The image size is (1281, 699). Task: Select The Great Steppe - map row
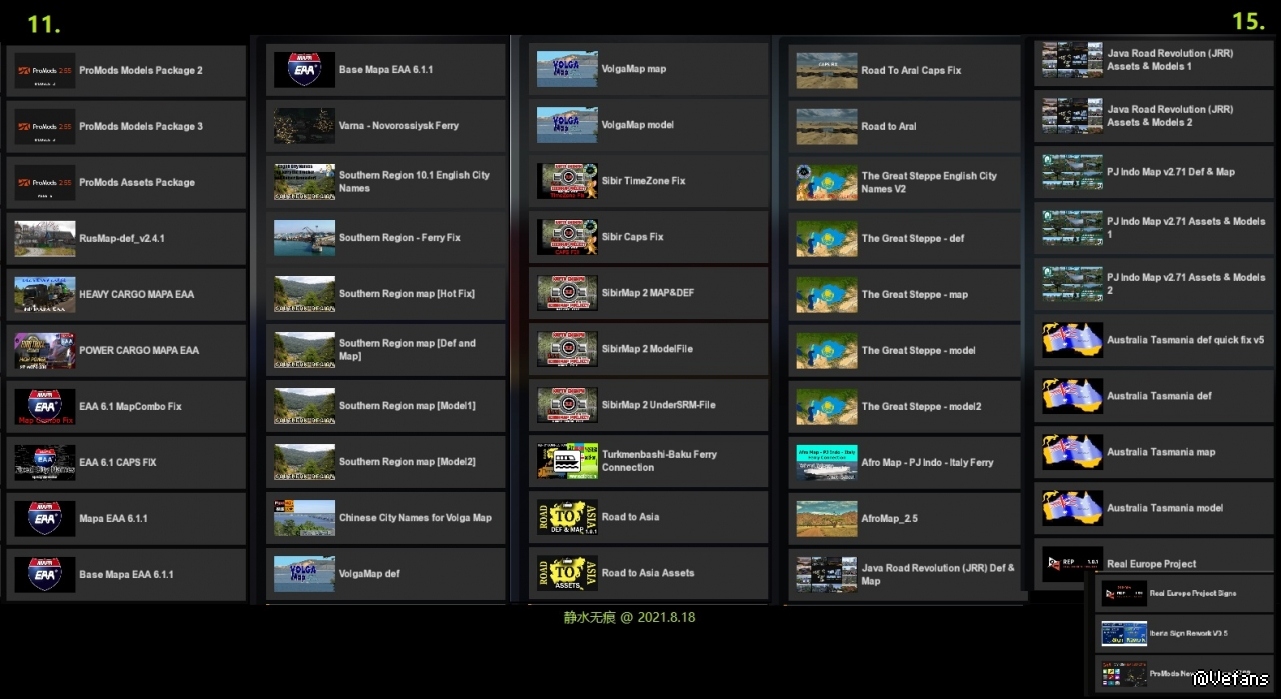coord(905,295)
